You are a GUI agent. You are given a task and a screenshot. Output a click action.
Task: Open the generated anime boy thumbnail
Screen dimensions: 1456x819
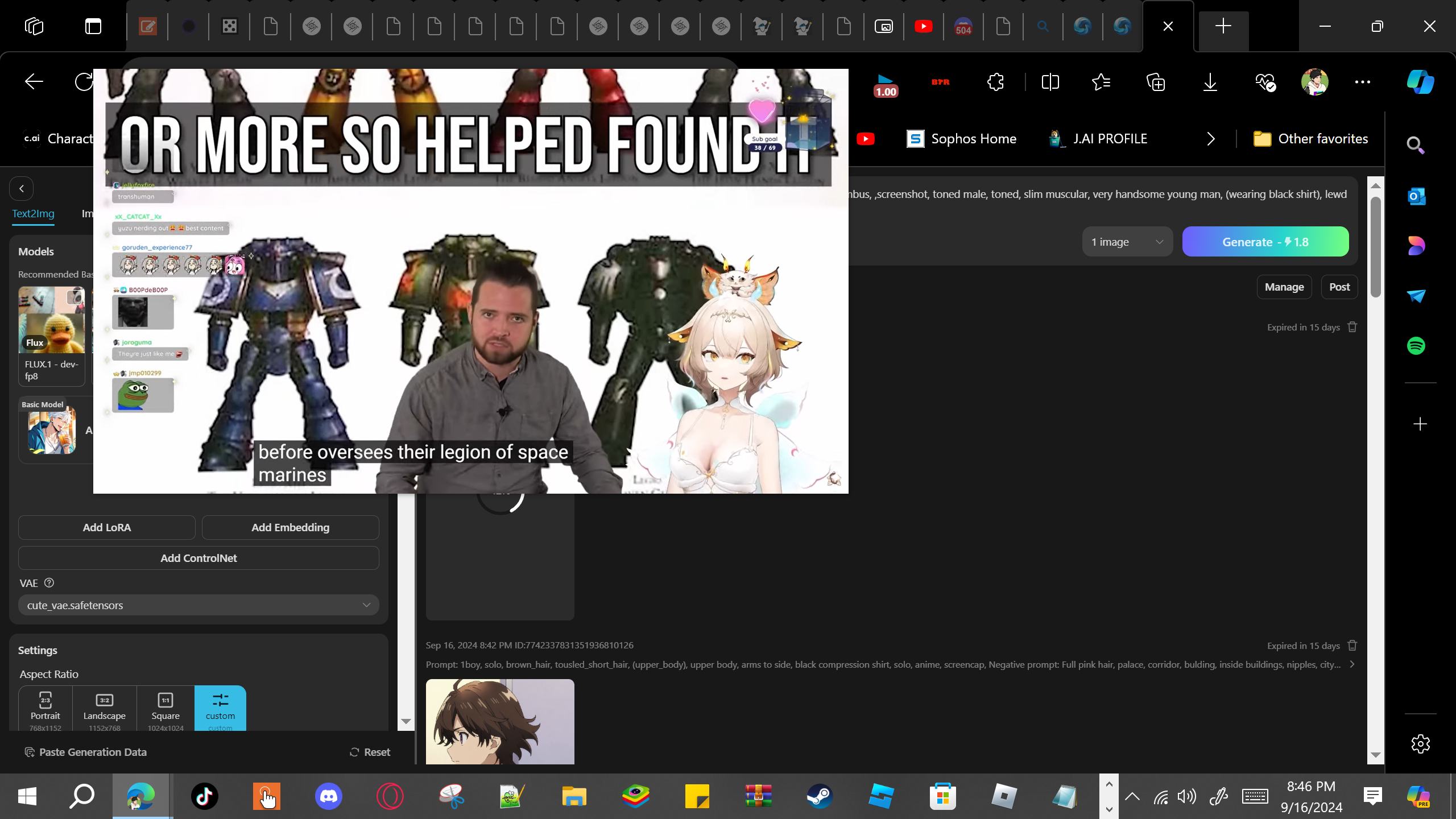500,721
